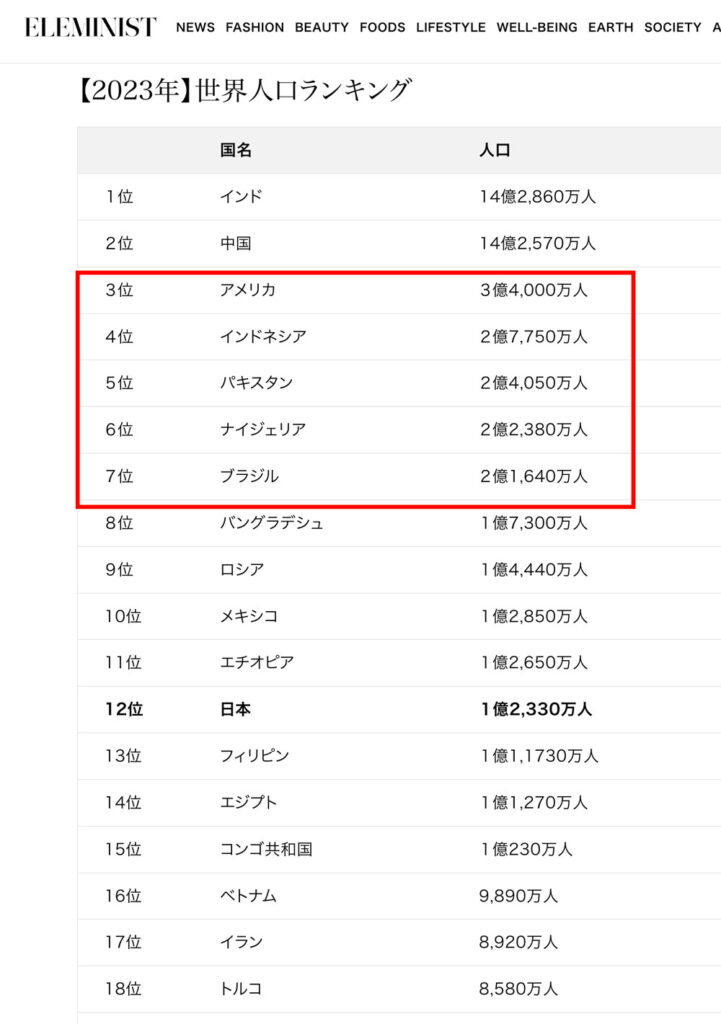Open the NEWS menu item

click(x=195, y=27)
